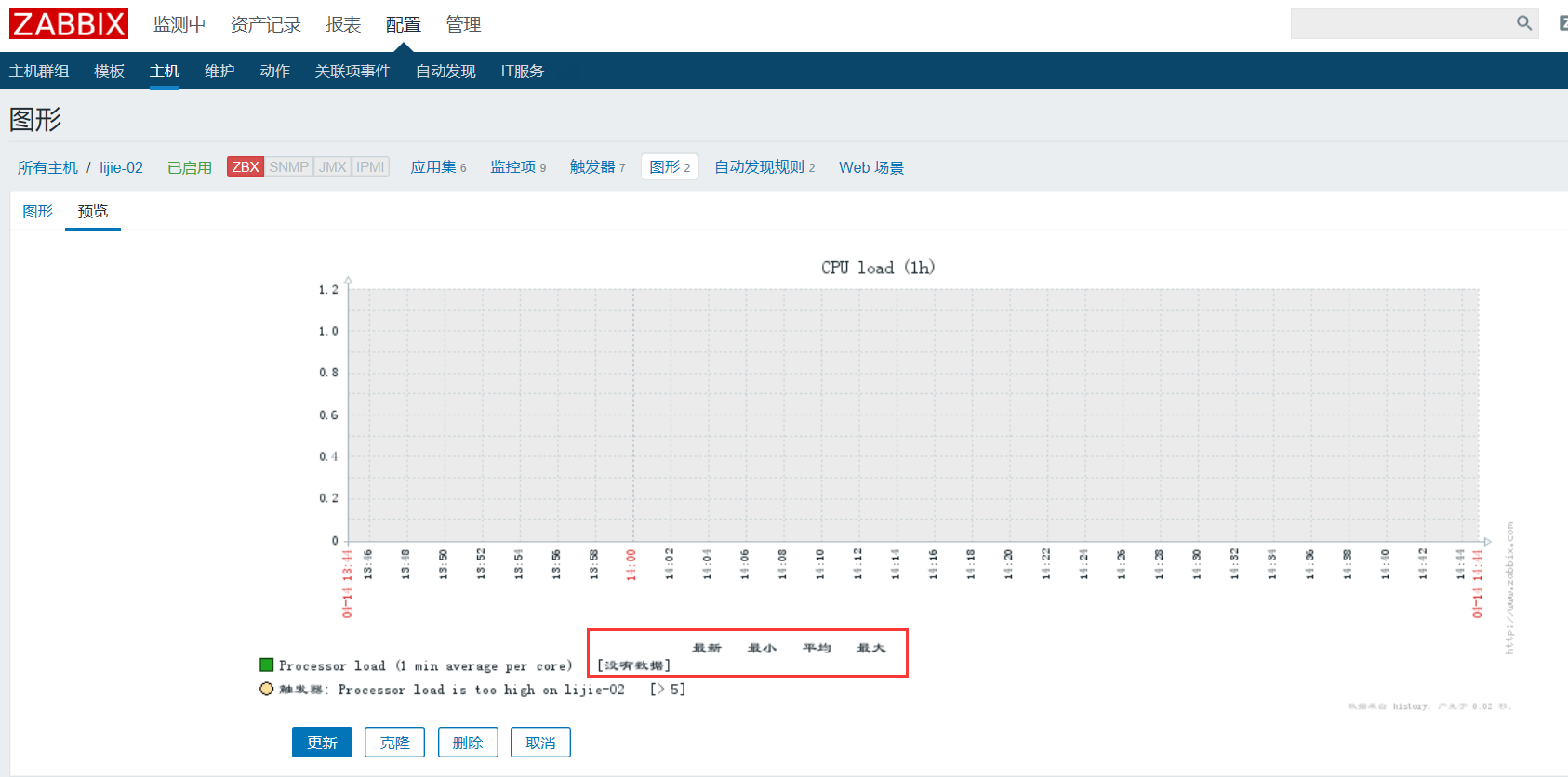
Task: Click Processor load (1 min average per core) legend text
Action: 426,665
